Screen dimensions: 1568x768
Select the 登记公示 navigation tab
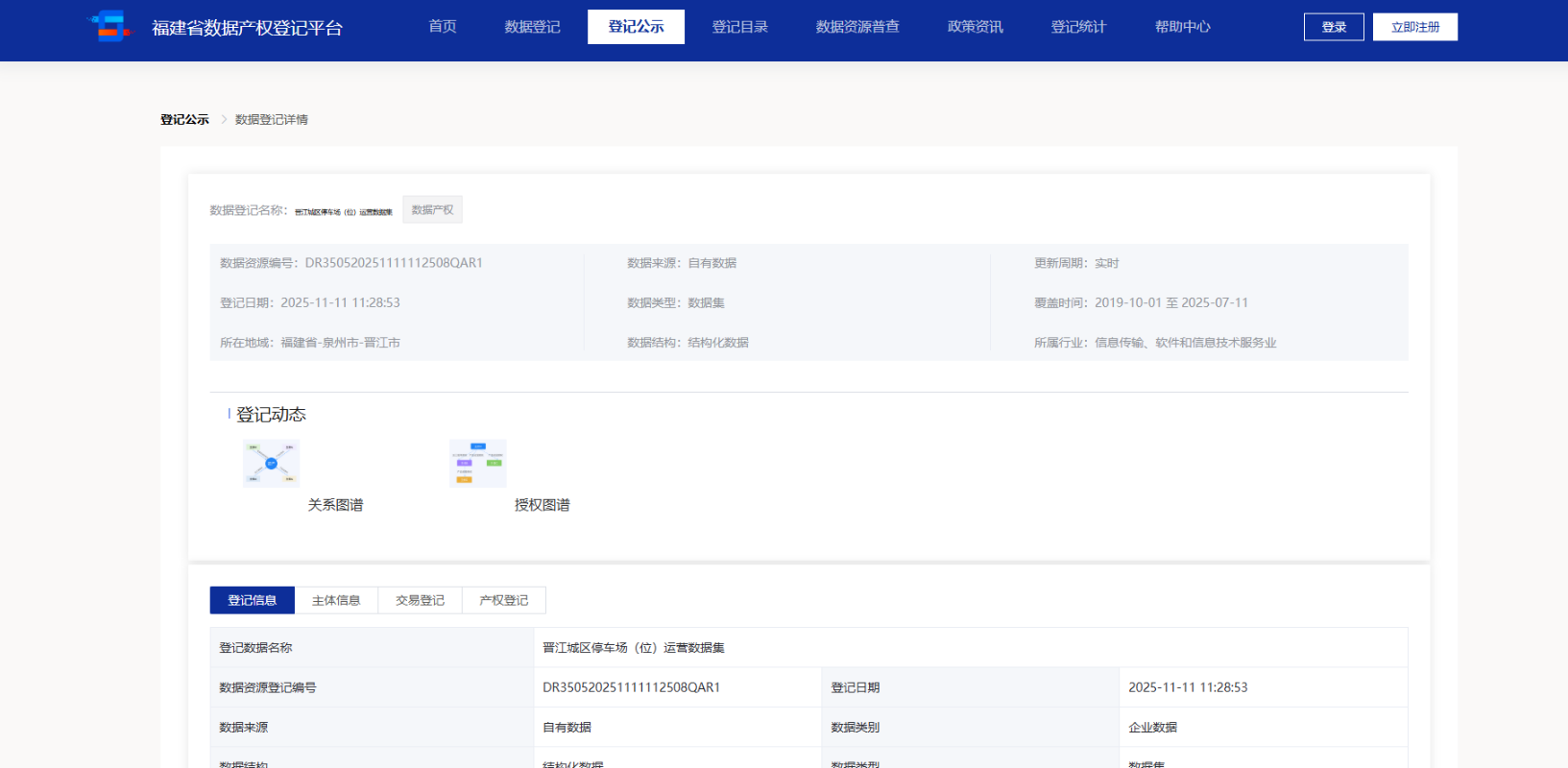click(x=636, y=27)
